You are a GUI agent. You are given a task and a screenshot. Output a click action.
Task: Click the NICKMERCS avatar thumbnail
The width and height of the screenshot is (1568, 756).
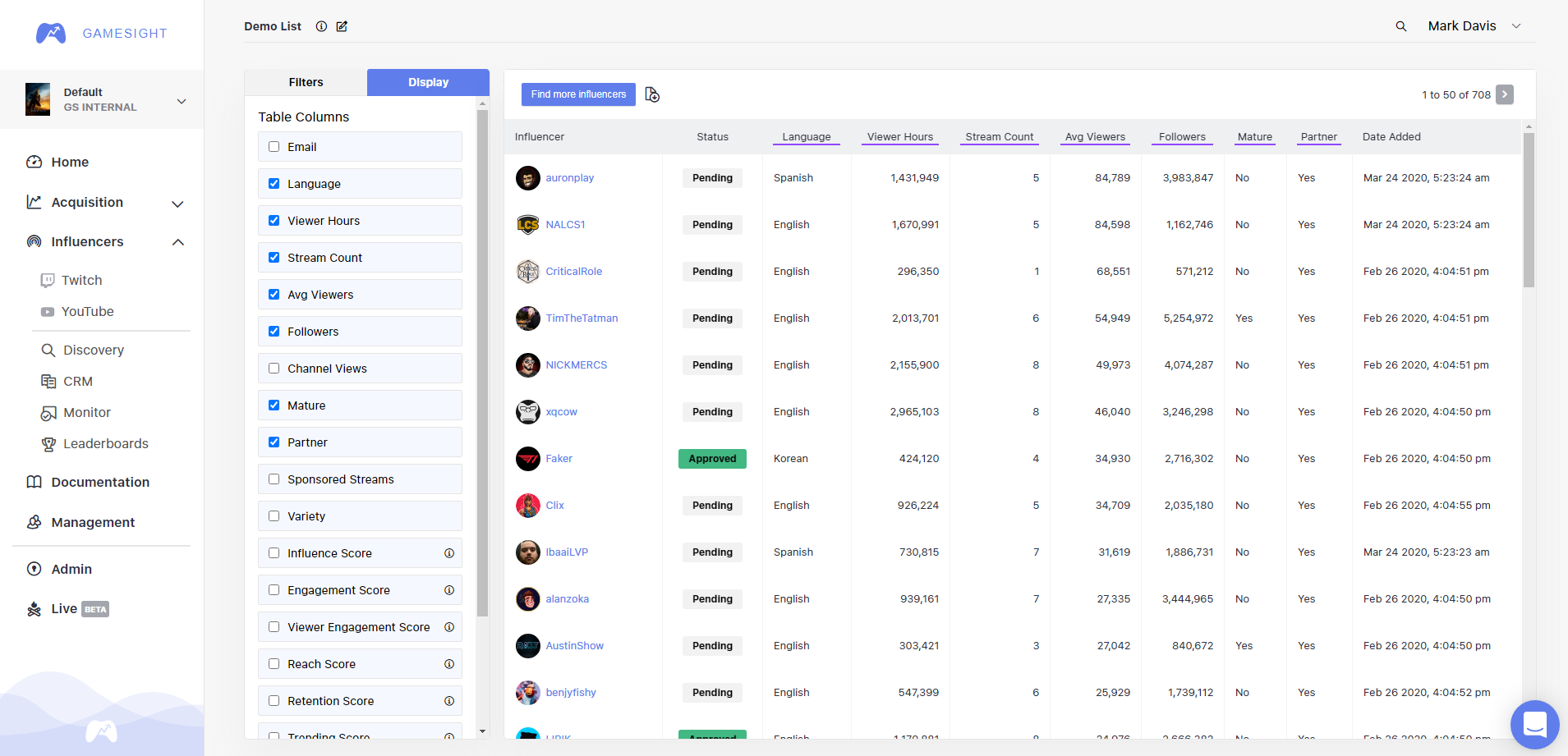[x=528, y=365]
